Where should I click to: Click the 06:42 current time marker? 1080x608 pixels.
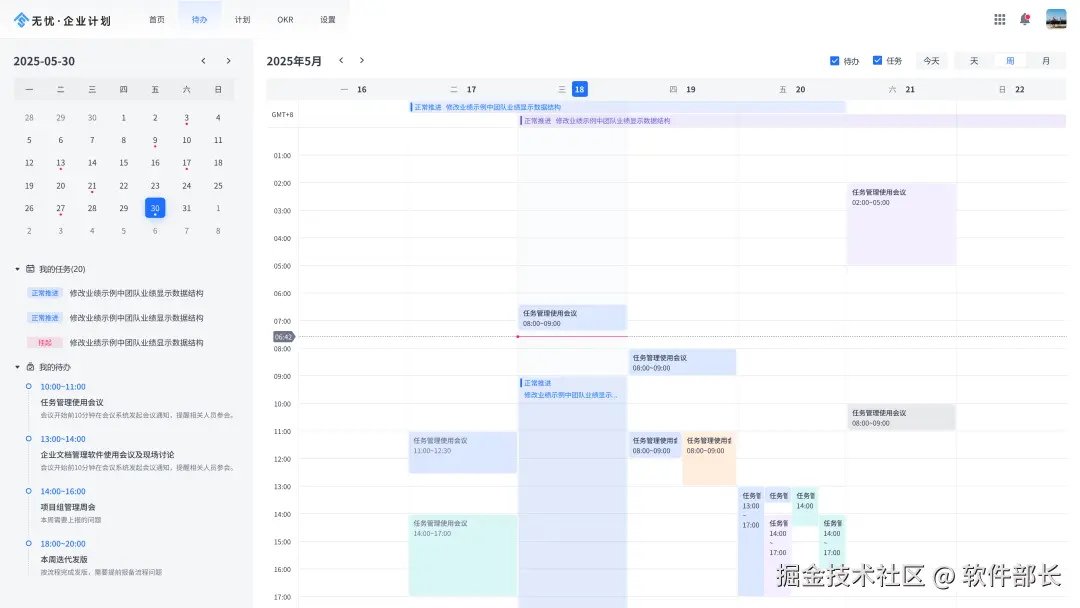click(x=284, y=337)
